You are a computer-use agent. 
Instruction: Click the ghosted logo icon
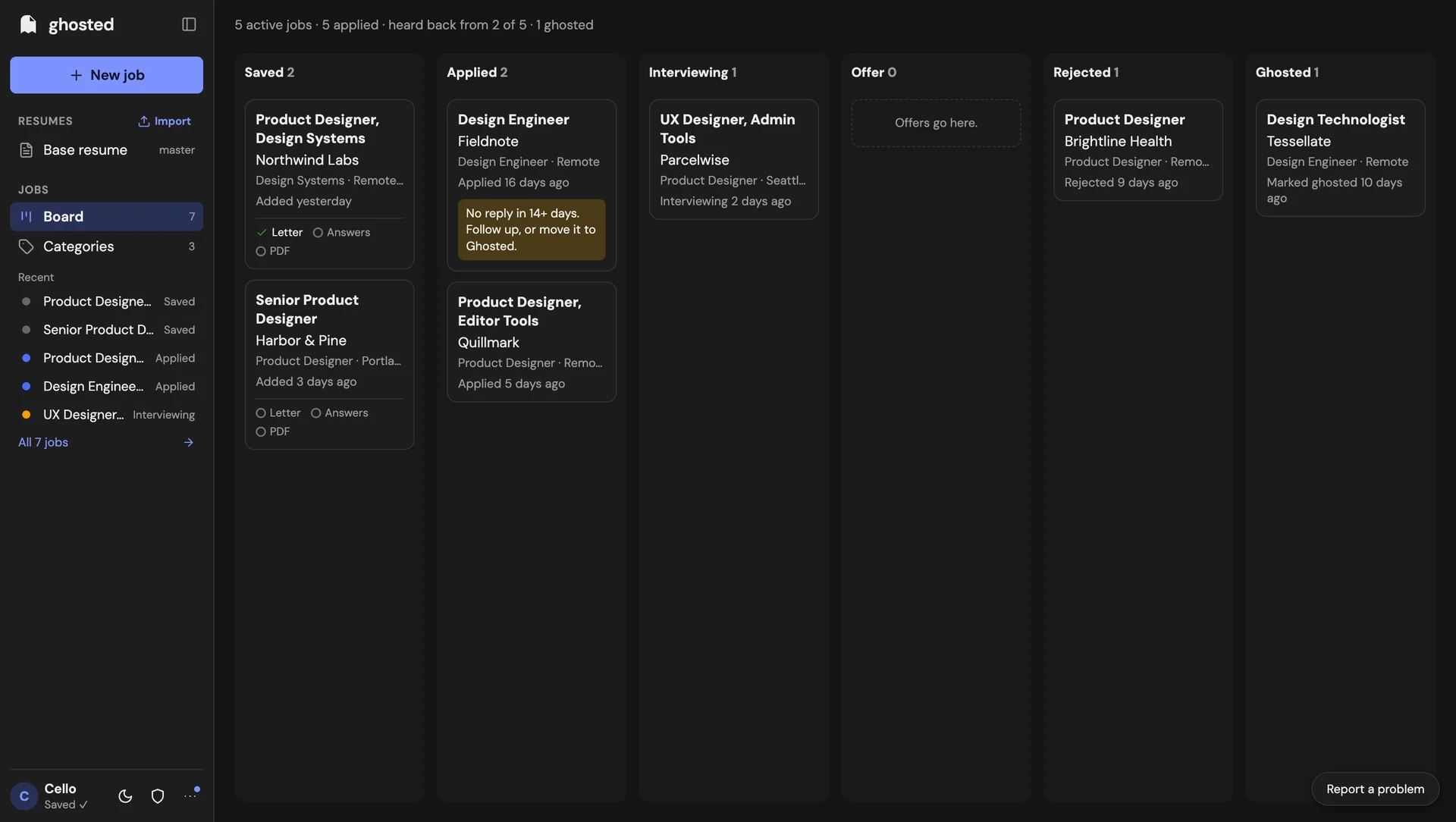pyautogui.click(x=28, y=24)
